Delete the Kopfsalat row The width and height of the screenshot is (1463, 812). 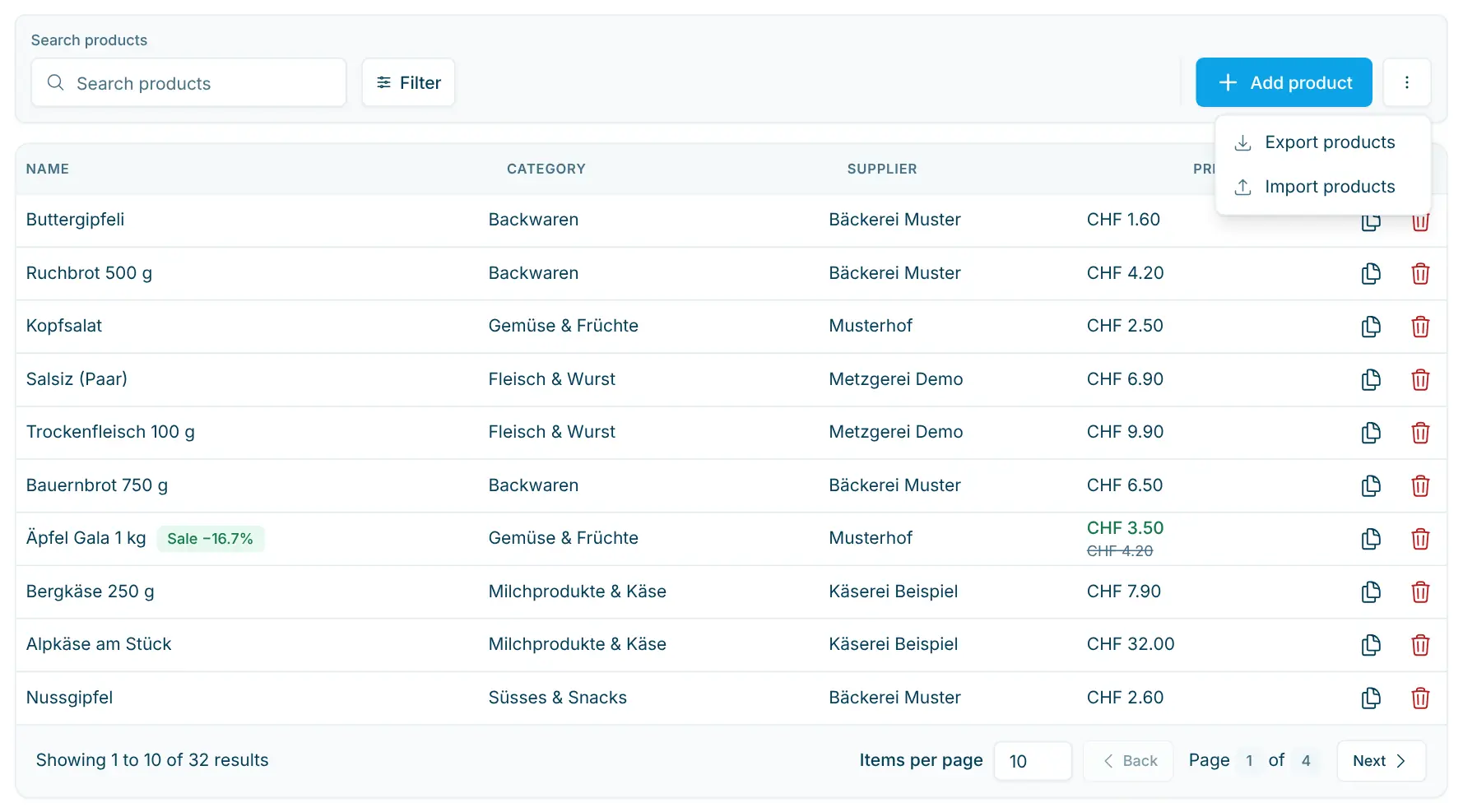click(1420, 327)
